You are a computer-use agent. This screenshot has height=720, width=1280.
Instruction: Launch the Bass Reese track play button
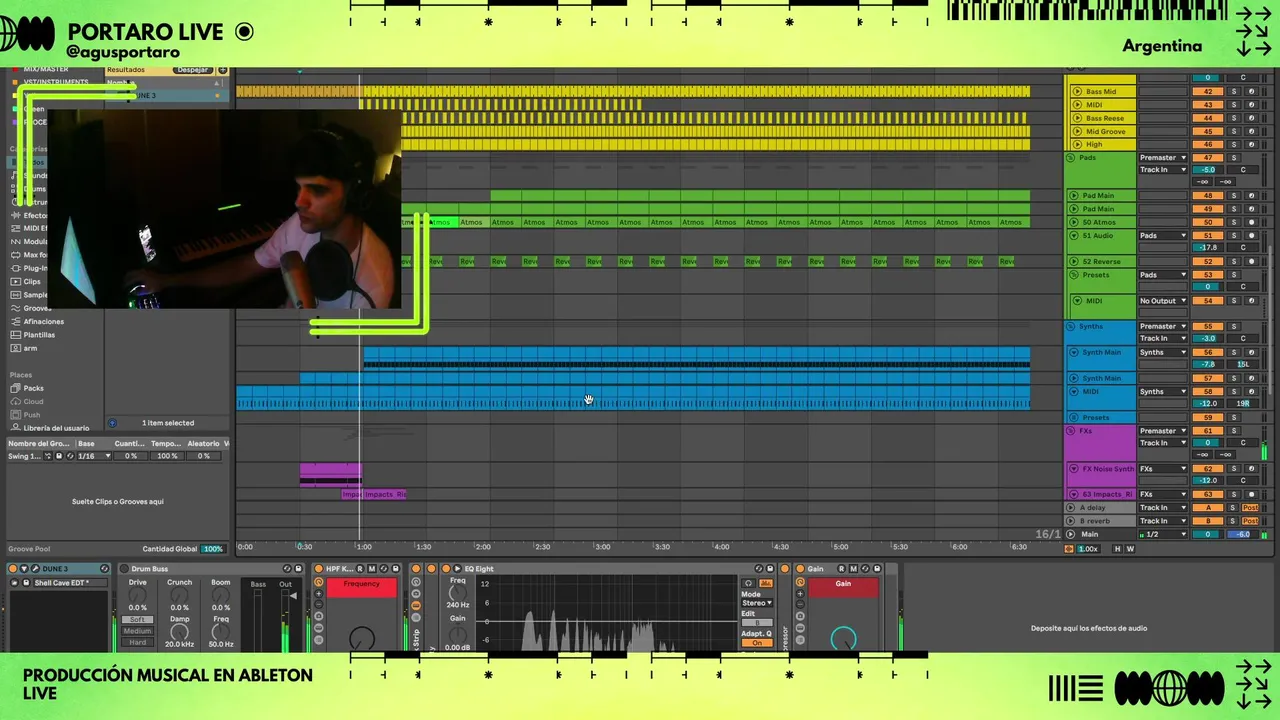[1077, 118]
